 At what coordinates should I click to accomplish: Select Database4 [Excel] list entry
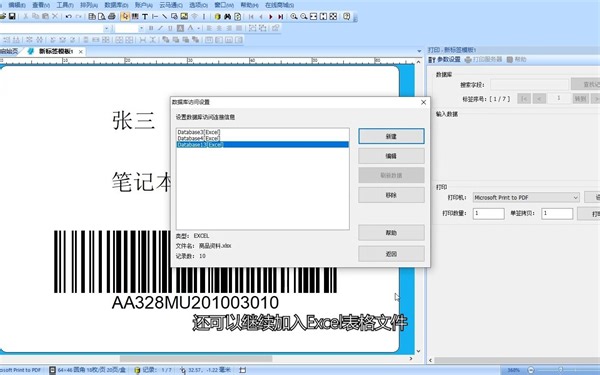pyautogui.click(x=262, y=138)
